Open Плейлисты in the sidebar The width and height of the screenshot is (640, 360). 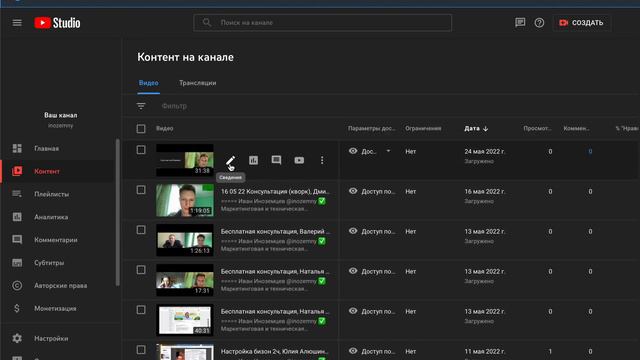coord(51,194)
